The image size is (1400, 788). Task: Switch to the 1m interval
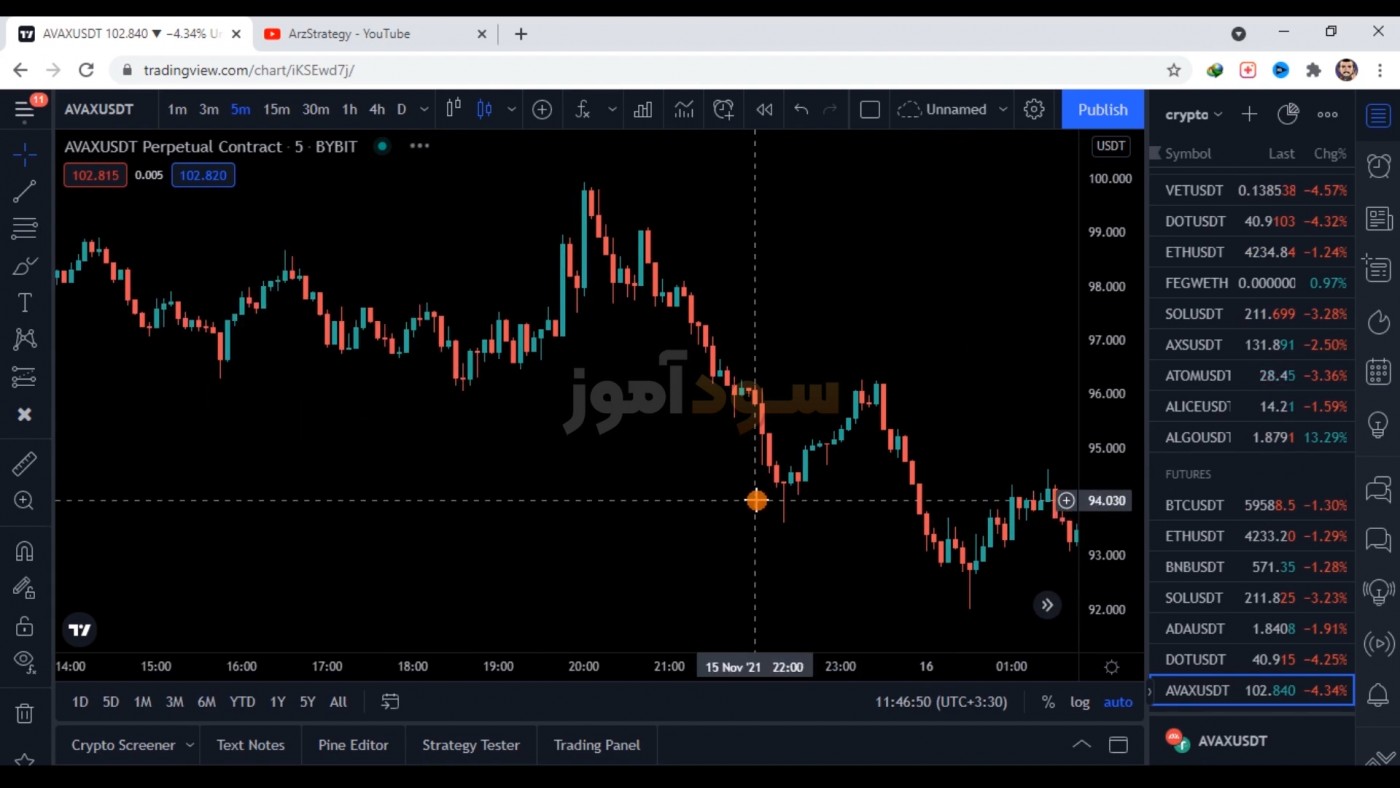click(x=177, y=109)
